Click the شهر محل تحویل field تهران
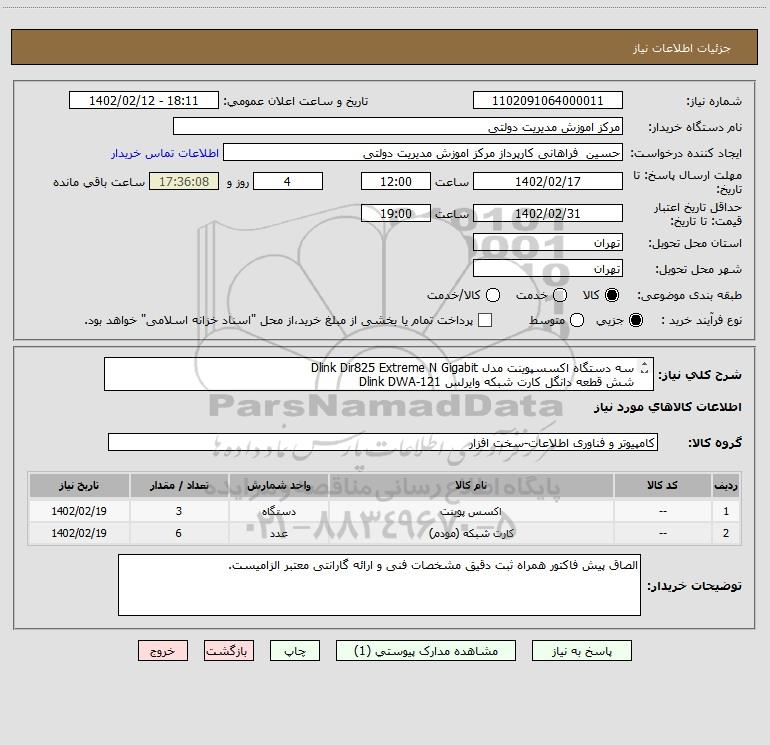 (x=548, y=269)
